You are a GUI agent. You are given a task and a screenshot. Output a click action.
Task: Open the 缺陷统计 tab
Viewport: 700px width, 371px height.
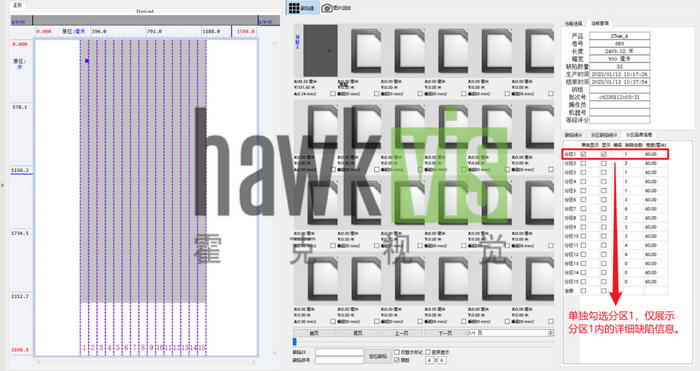click(573, 134)
